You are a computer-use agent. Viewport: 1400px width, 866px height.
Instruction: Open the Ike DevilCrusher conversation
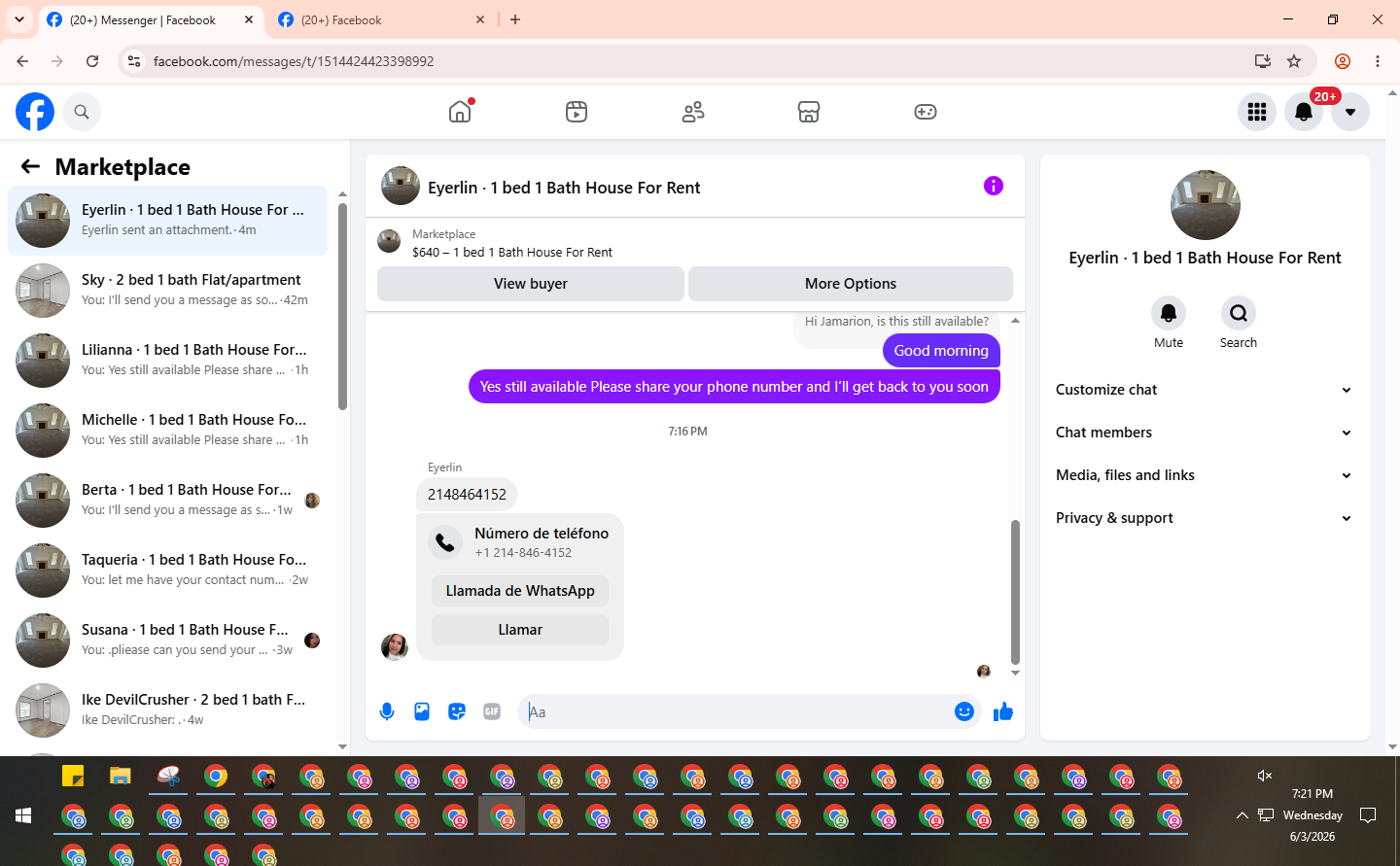pyautogui.click(x=167, y=710)
